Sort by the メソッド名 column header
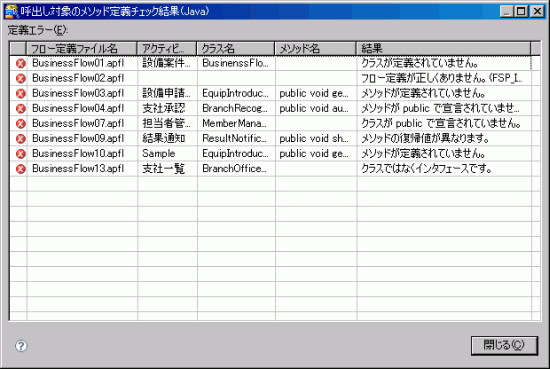Viewport: 550px width, 369px height. click(315, 48)
